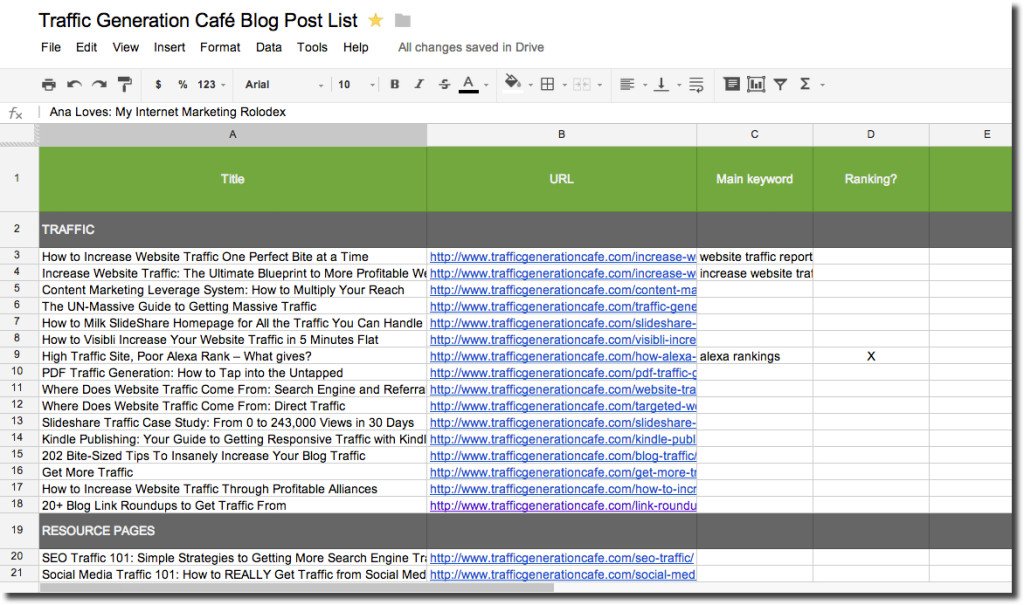Screen dimensions: 1024x605
Task: Open the Data menu
Action: pos(268,47)
